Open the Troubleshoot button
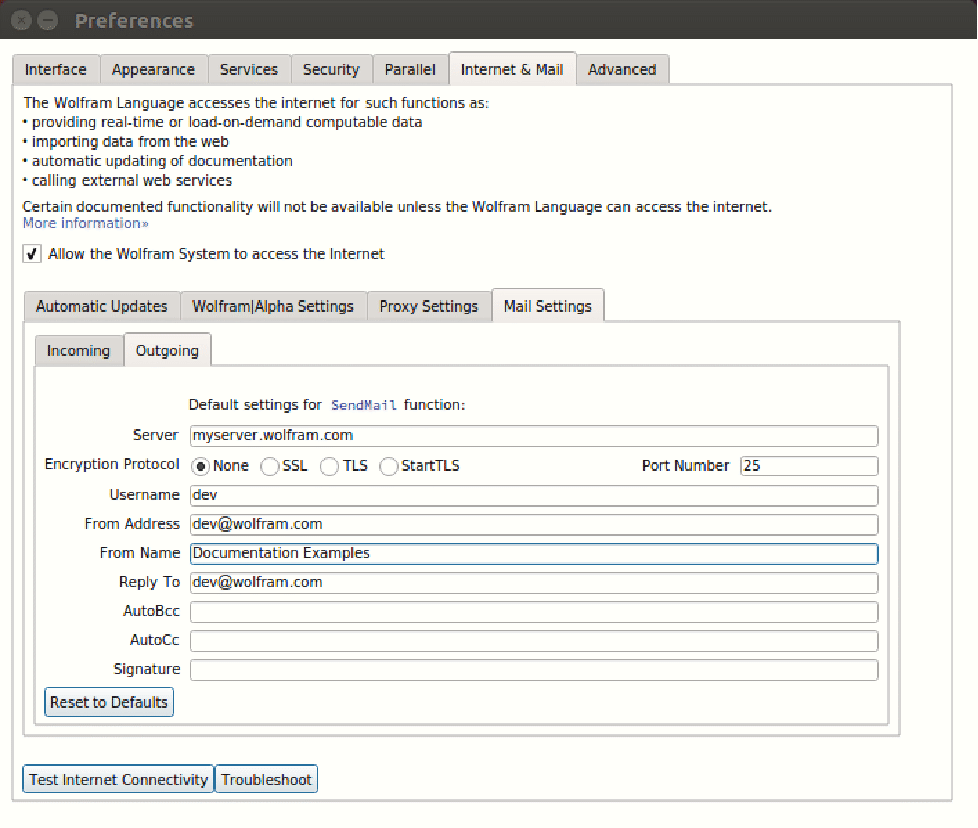978x828 pixels. coord(266,780)
